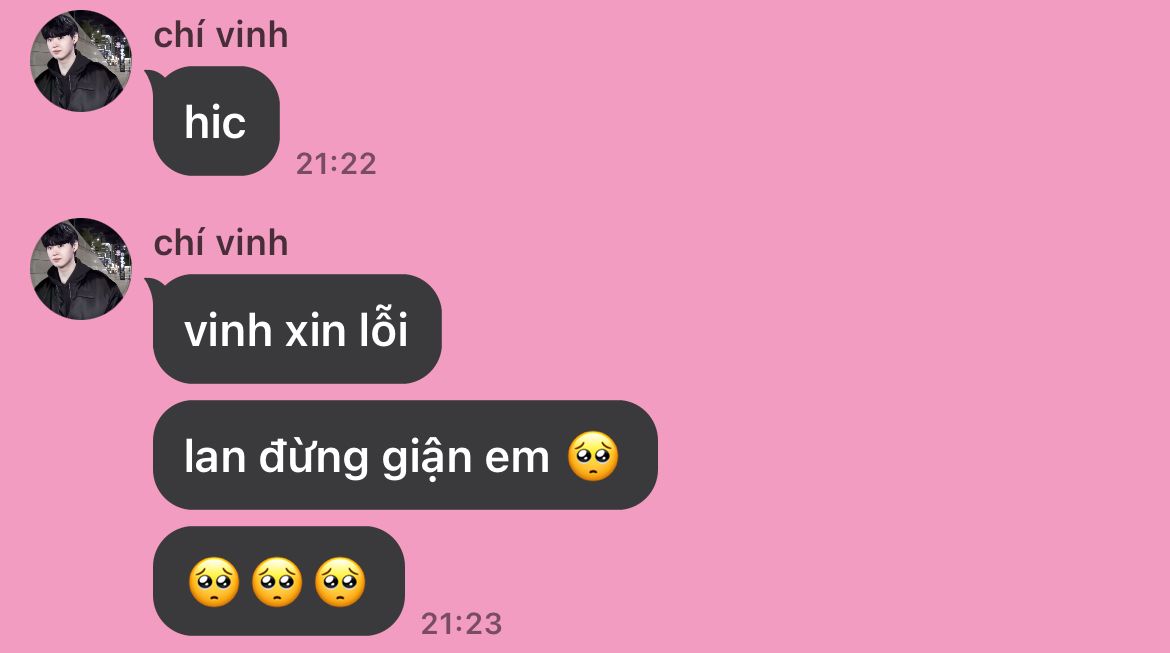Open chí vinh's avatar beside "vinh xin lỗi"
This screenshot has width=1170, height=653.
(81, 269)
